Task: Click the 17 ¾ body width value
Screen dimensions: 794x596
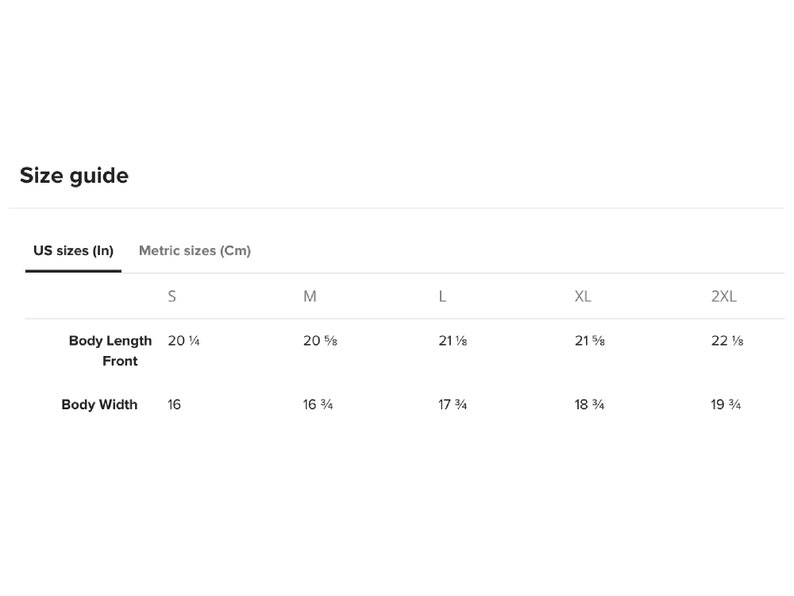Action: tap(453, 405)
